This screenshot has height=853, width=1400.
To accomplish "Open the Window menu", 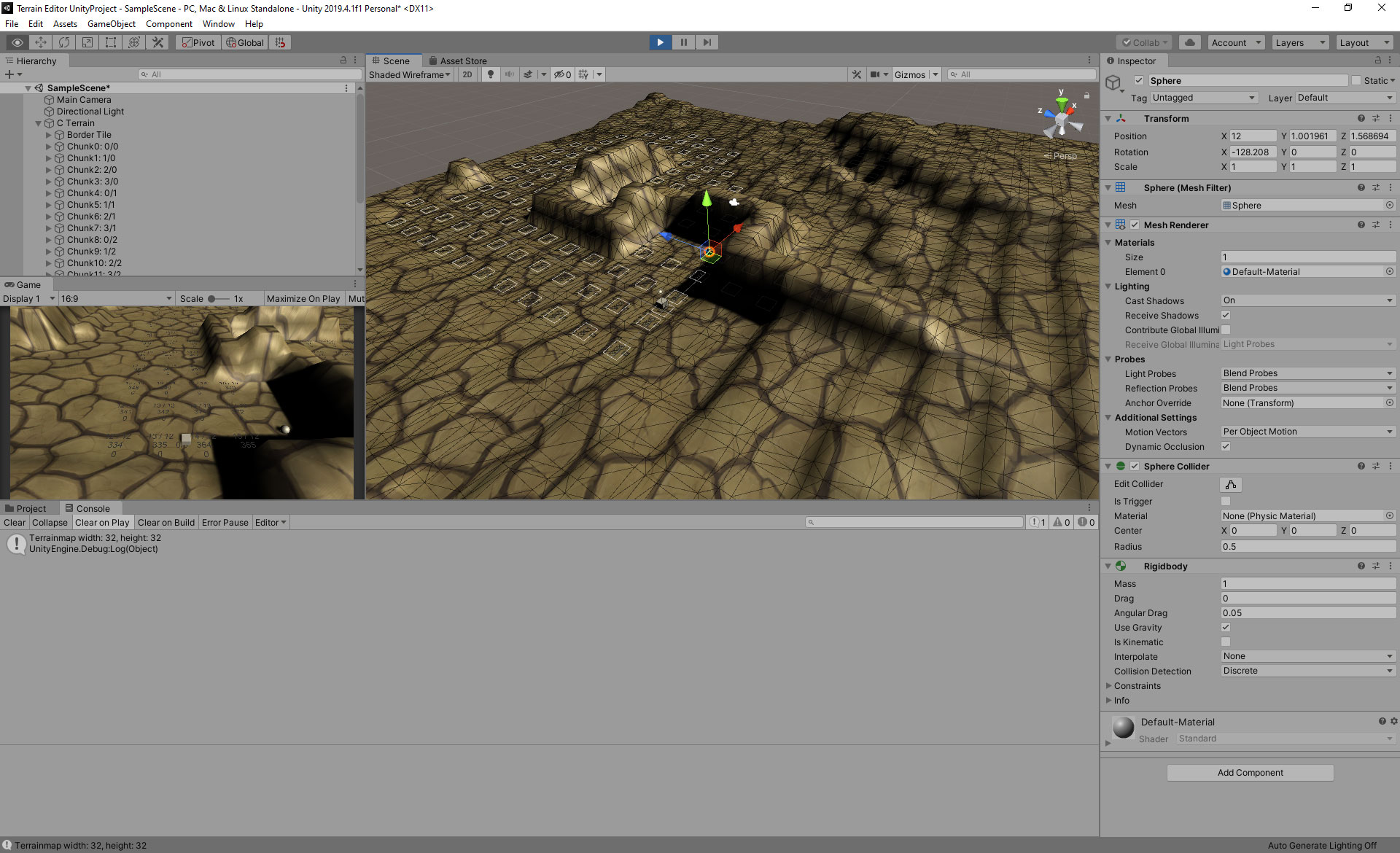I will coord(219,24).
